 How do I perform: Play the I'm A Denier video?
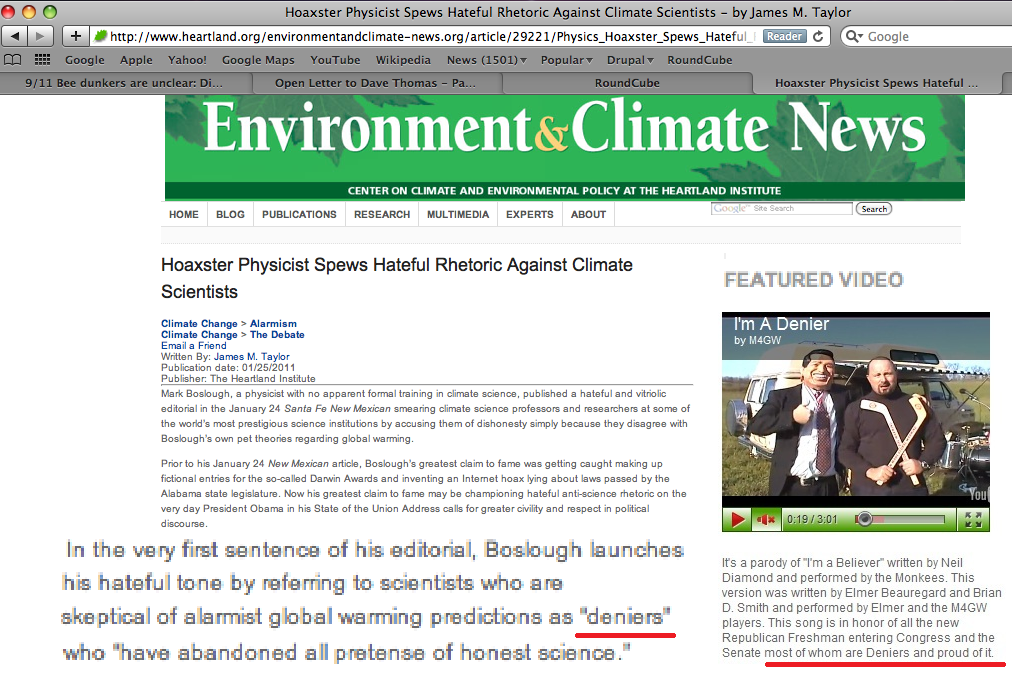pos(737,519)
